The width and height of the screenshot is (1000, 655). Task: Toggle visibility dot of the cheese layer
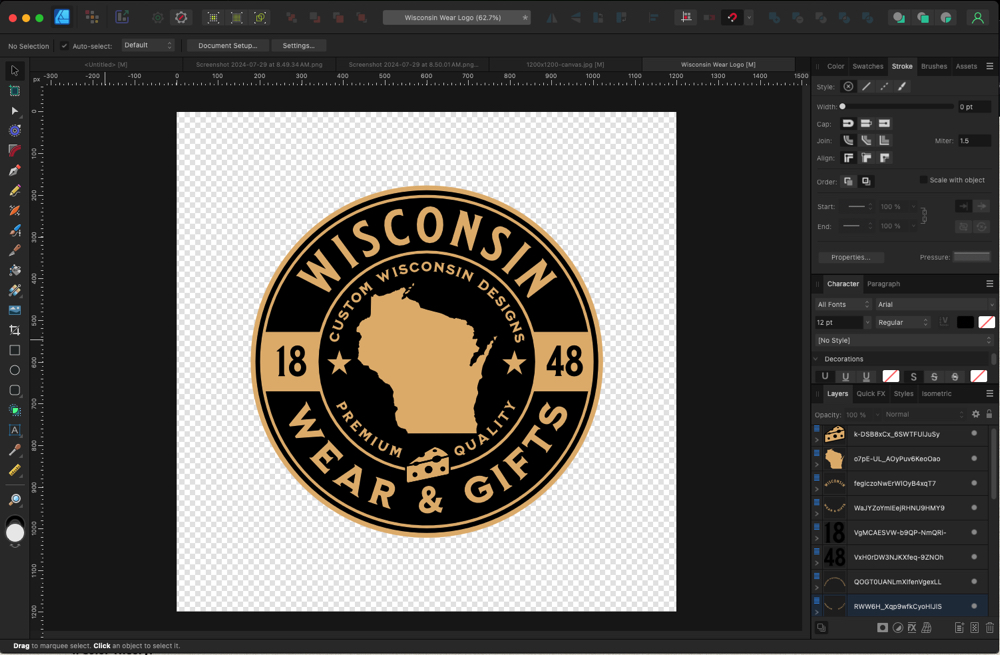pos(974,434)
